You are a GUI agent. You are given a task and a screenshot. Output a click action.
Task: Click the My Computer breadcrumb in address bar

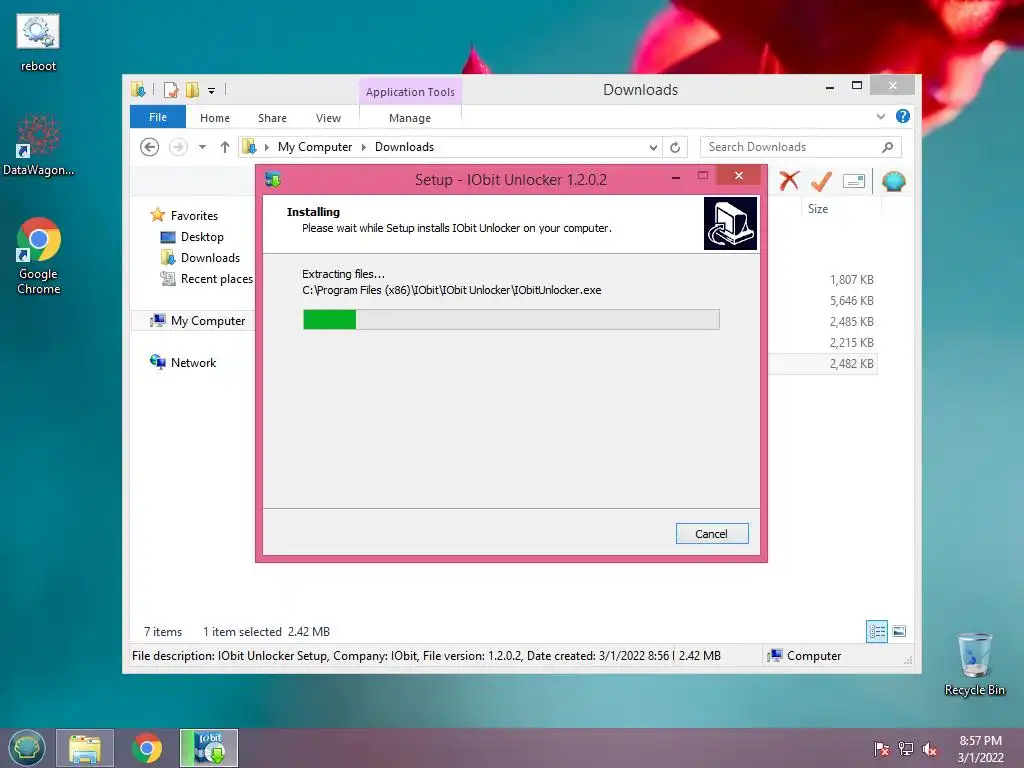pyautogui.click(x=315, y=147)
